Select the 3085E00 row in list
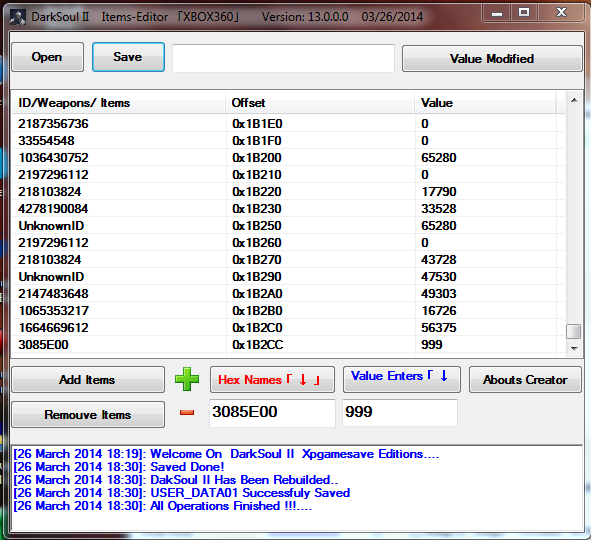Image resolution: width=591 pixels, height=540 pixels. click(288, 344)
